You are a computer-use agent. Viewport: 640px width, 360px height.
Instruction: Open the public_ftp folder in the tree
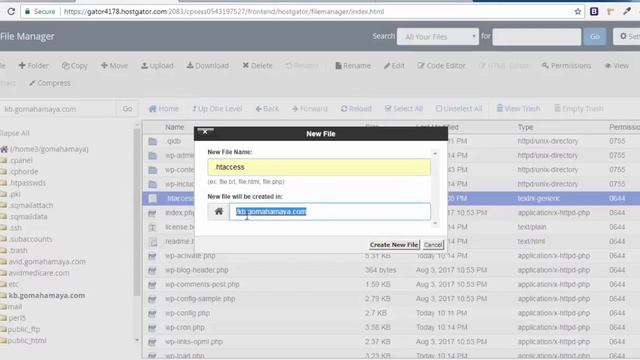[24, 329]
